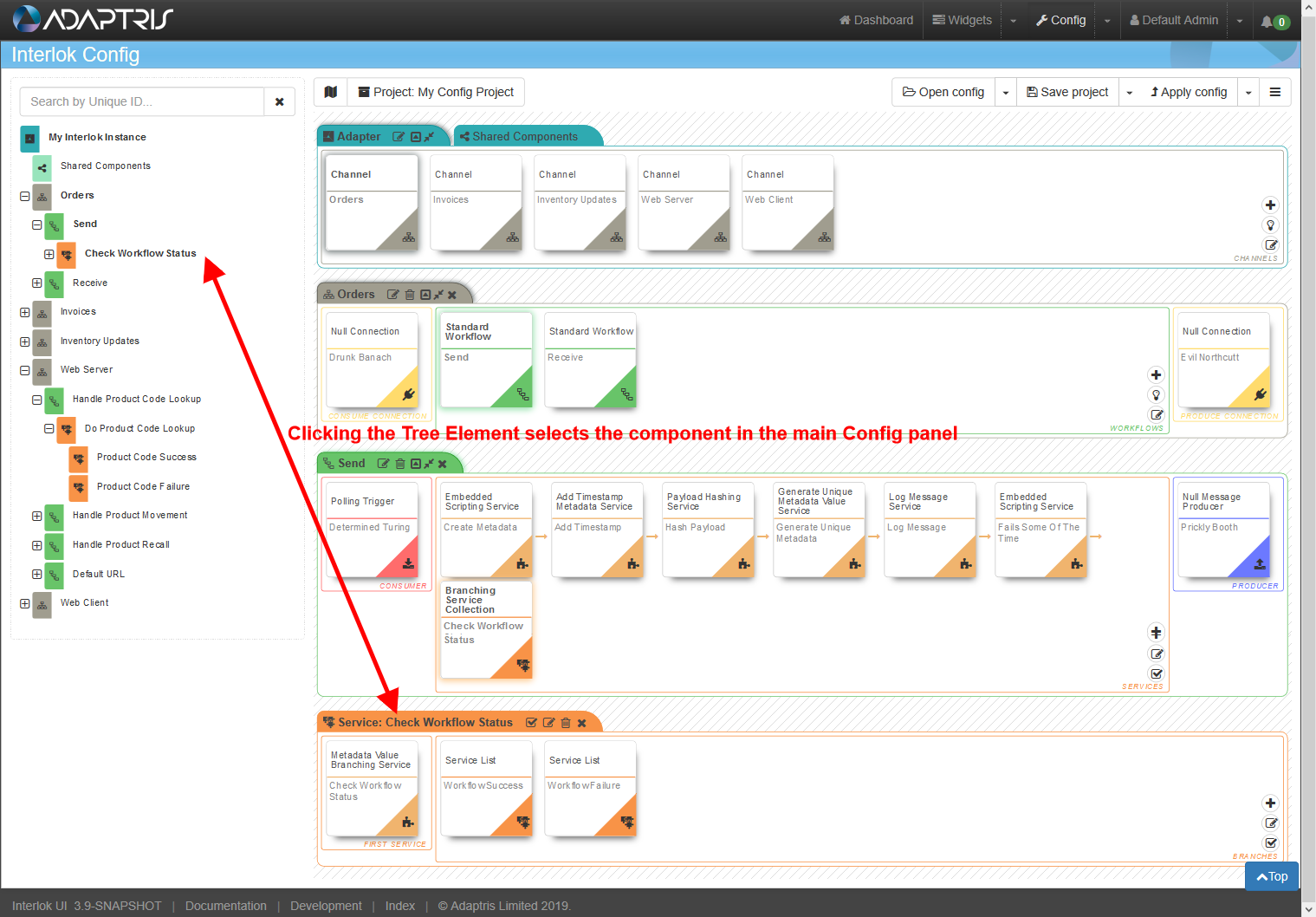Open the dropdown arrow next to Apply config
Screen dimensions: 1316x917
coord(1248,92)
